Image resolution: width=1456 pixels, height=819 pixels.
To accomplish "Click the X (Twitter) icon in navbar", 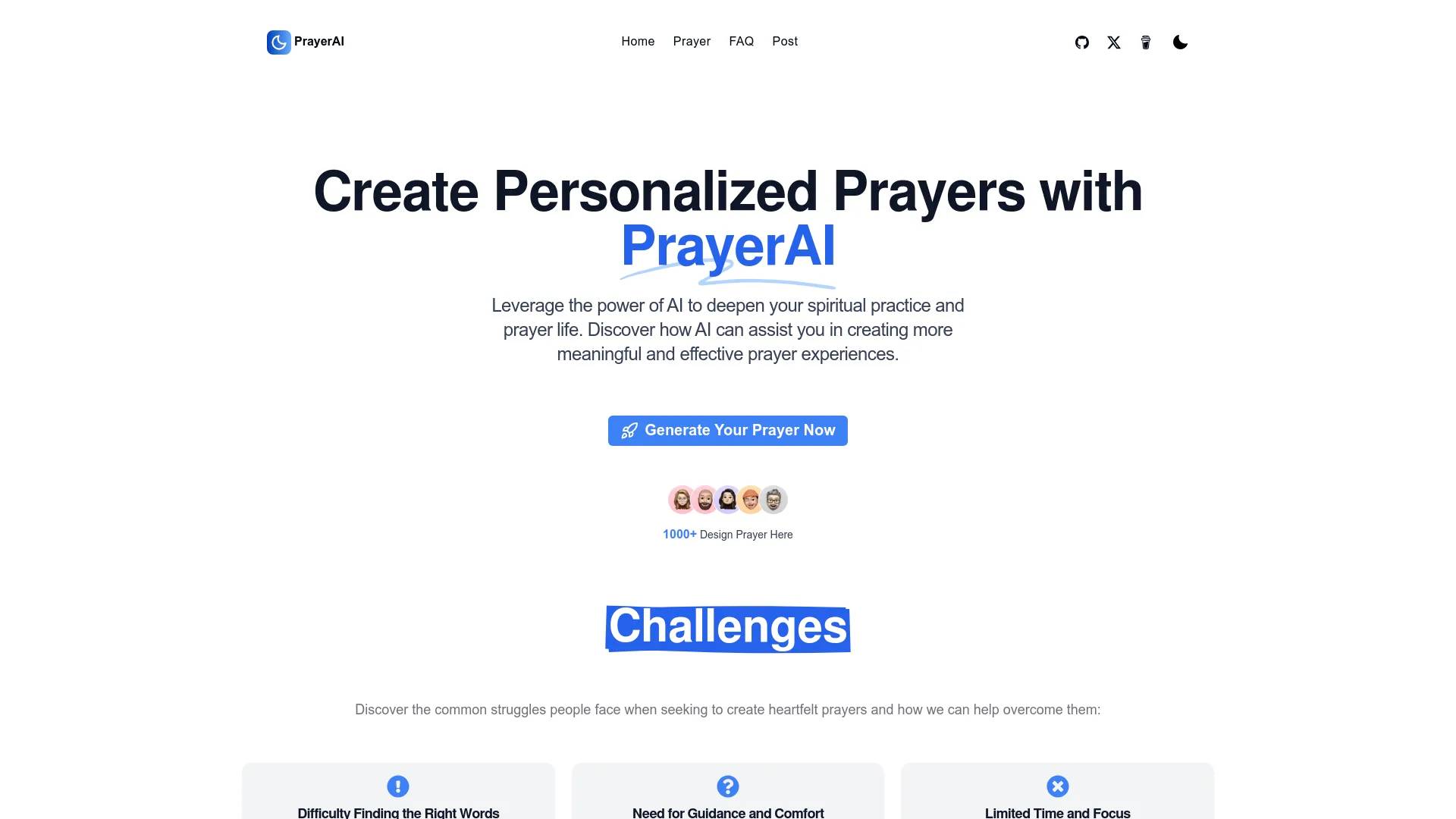I will click(x=1113, y=42).
